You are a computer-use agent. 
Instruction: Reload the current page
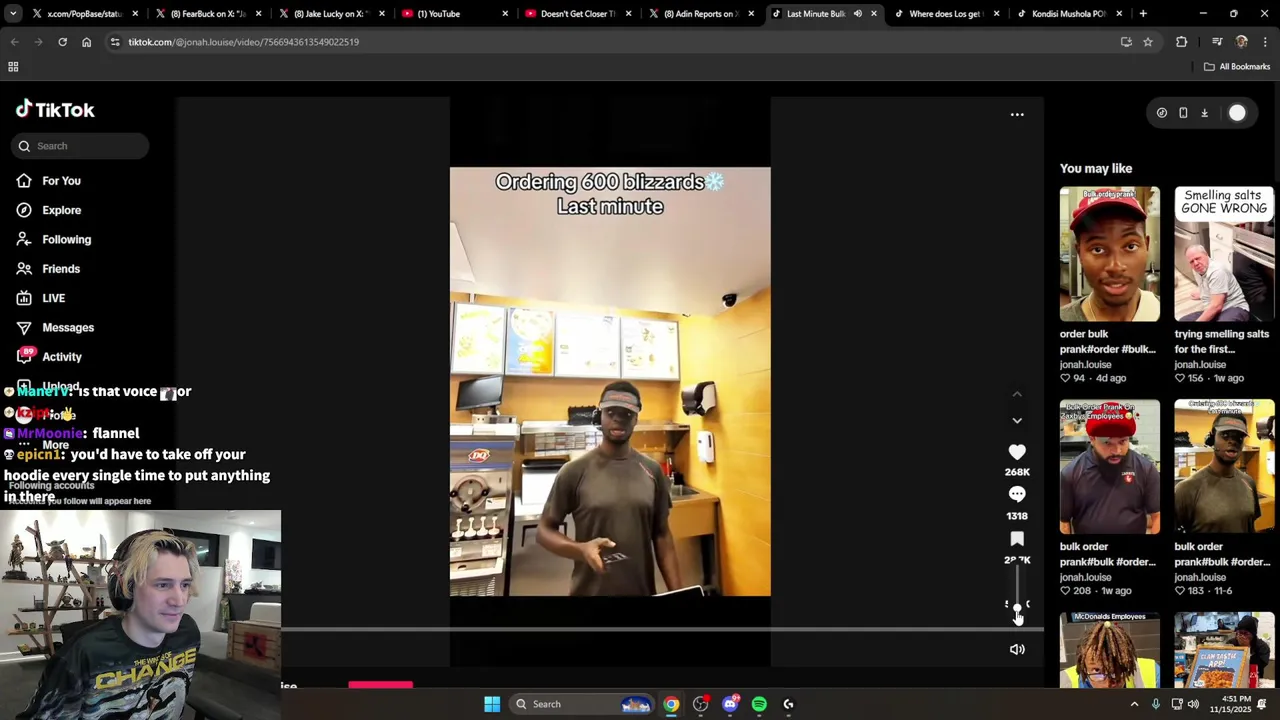click(x=62, y=42)
